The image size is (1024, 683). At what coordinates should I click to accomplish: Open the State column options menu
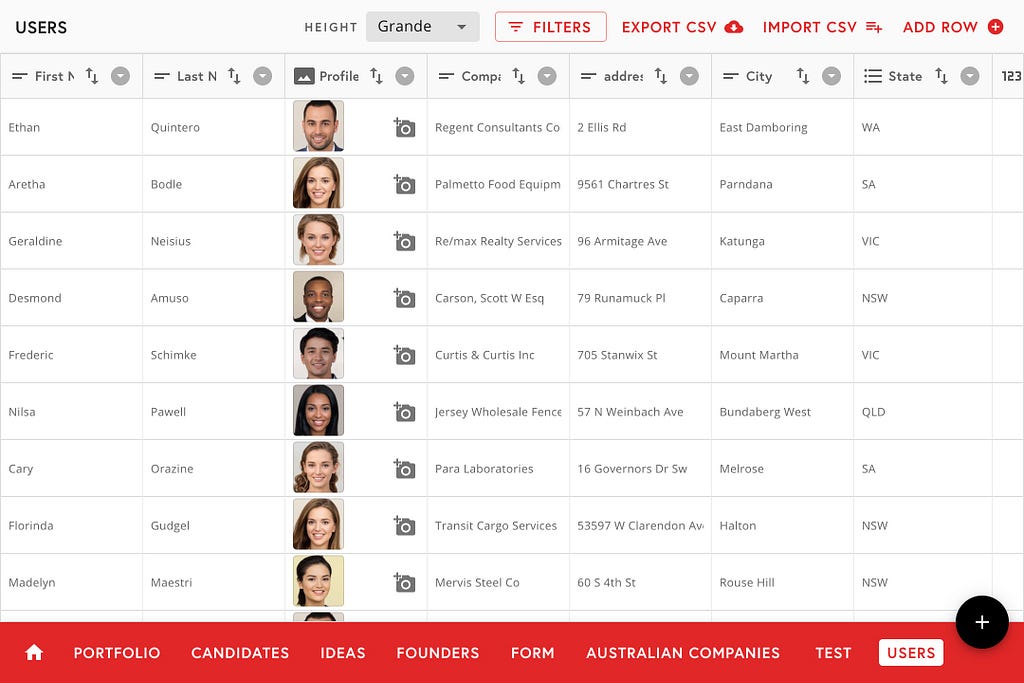[970, 76]
